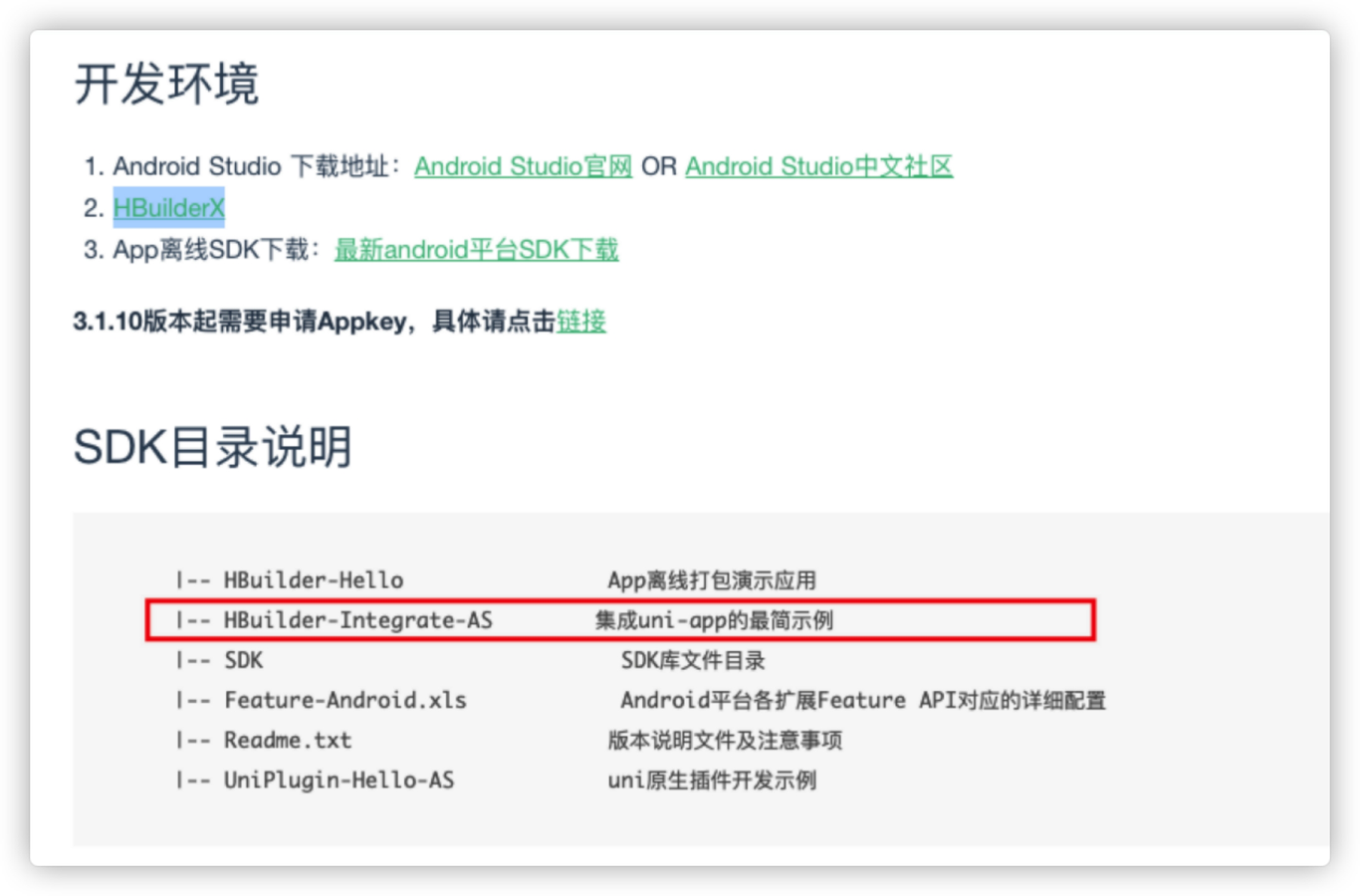The width and height of the screenshot is (1360, 896).
Task: Click the HBuilder-Hello directory entry
Action: point(314,580)
